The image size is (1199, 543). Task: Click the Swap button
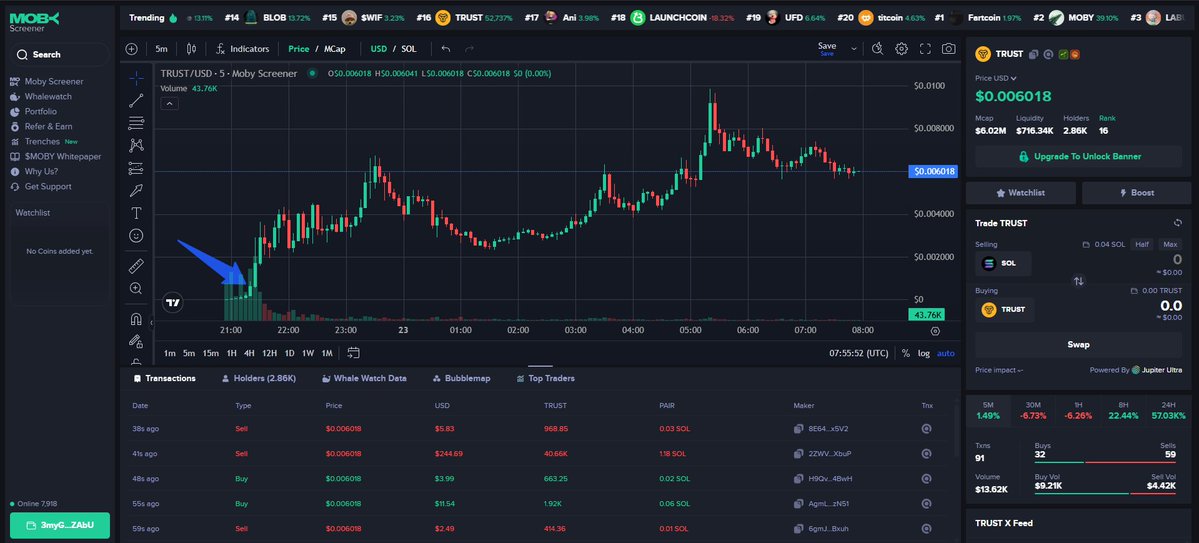1078,344
